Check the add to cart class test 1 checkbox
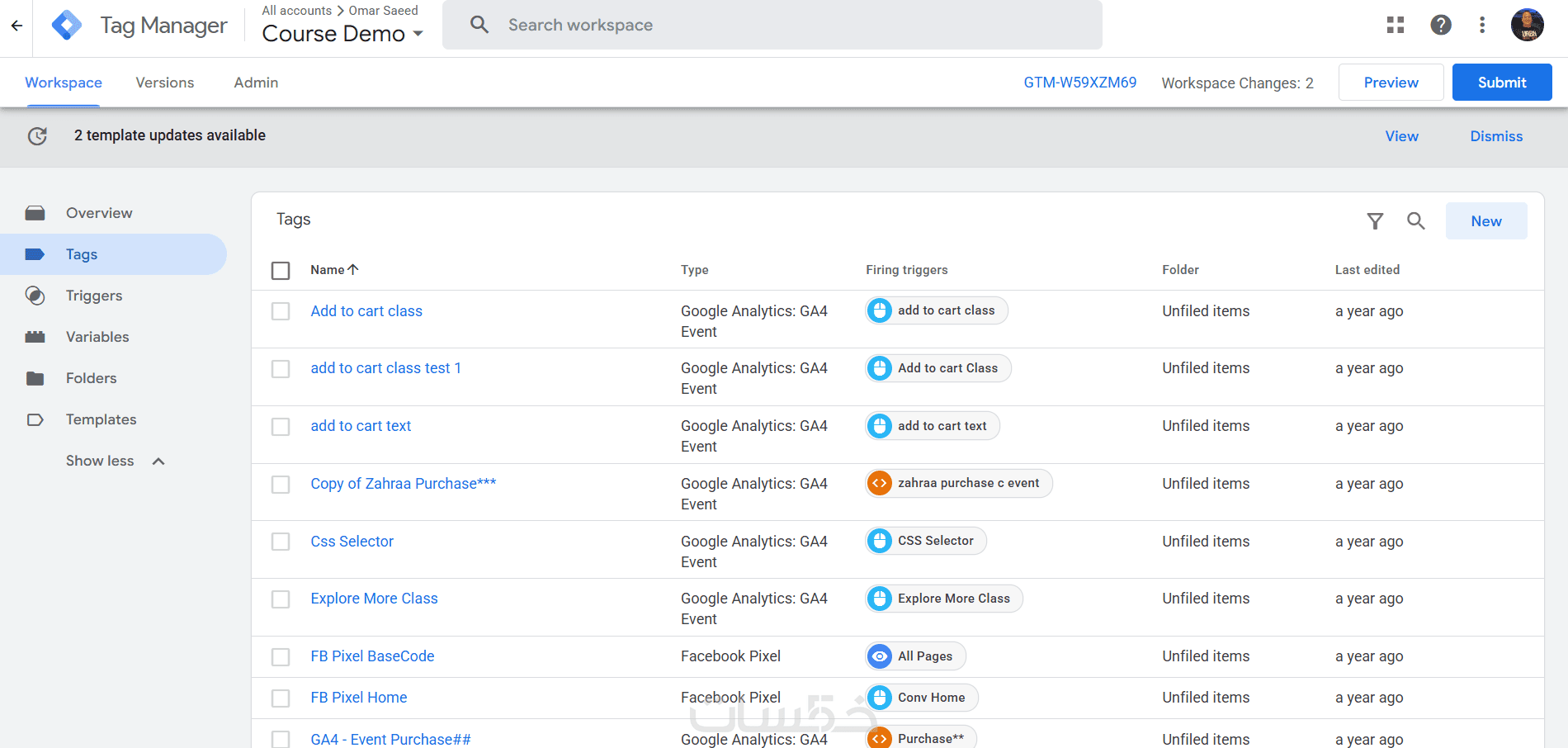1568x748 pixels. point(281,368)
